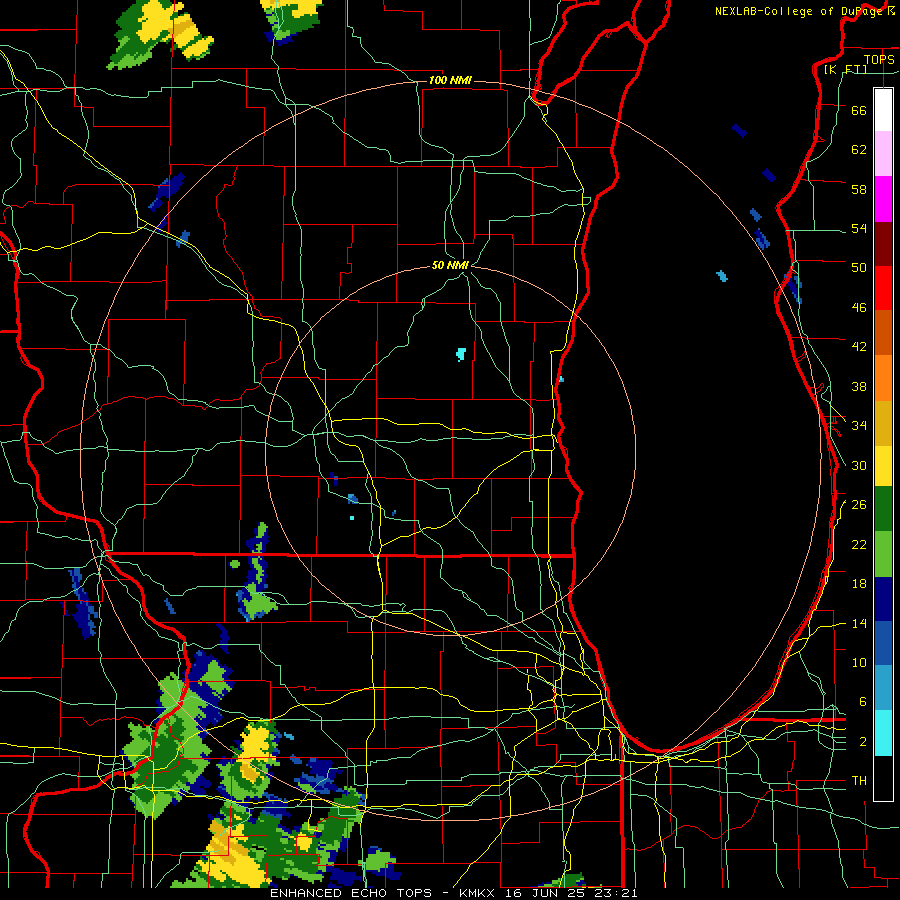Click the '16 JUN 25' date in the caption

pos(545,893)
